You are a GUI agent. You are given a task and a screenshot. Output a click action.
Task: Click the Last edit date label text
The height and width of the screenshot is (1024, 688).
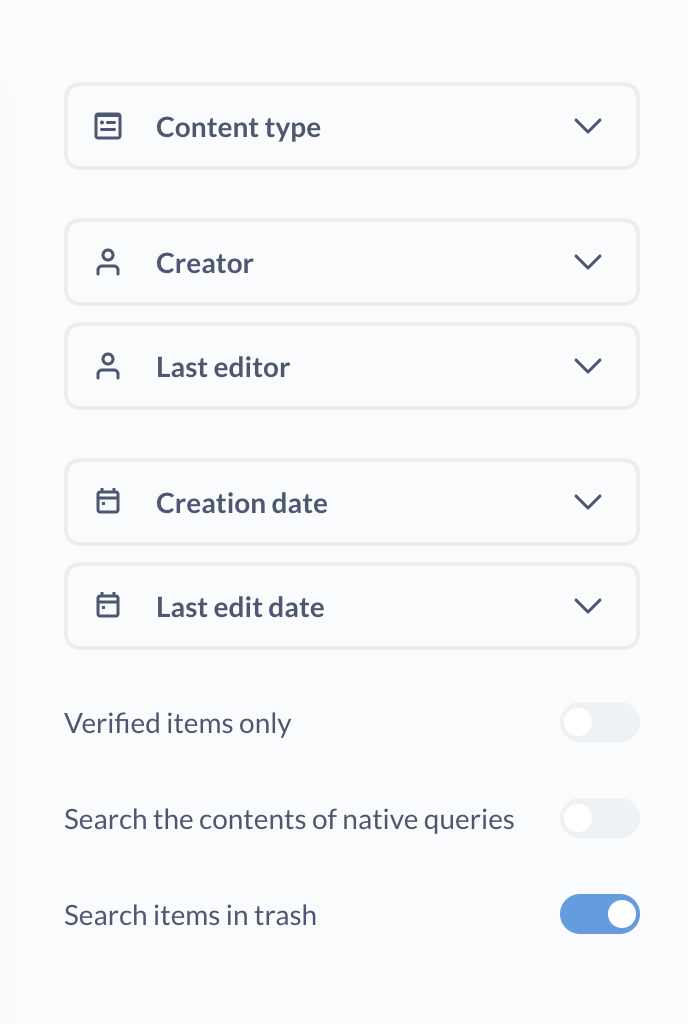pos(240,607)
